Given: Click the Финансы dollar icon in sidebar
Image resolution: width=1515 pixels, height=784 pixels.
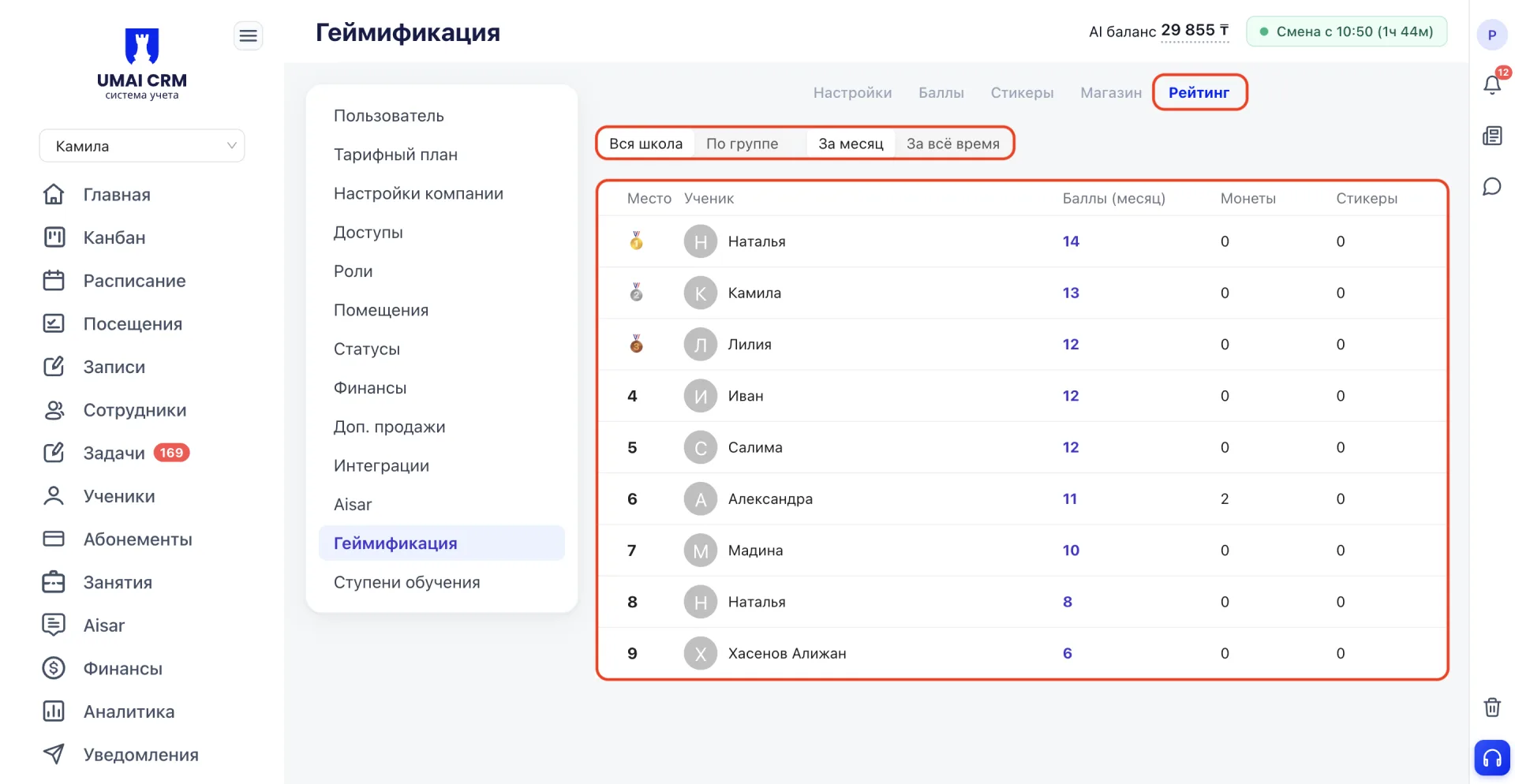Looking at the screenshot, I should [x=54, y=668].
